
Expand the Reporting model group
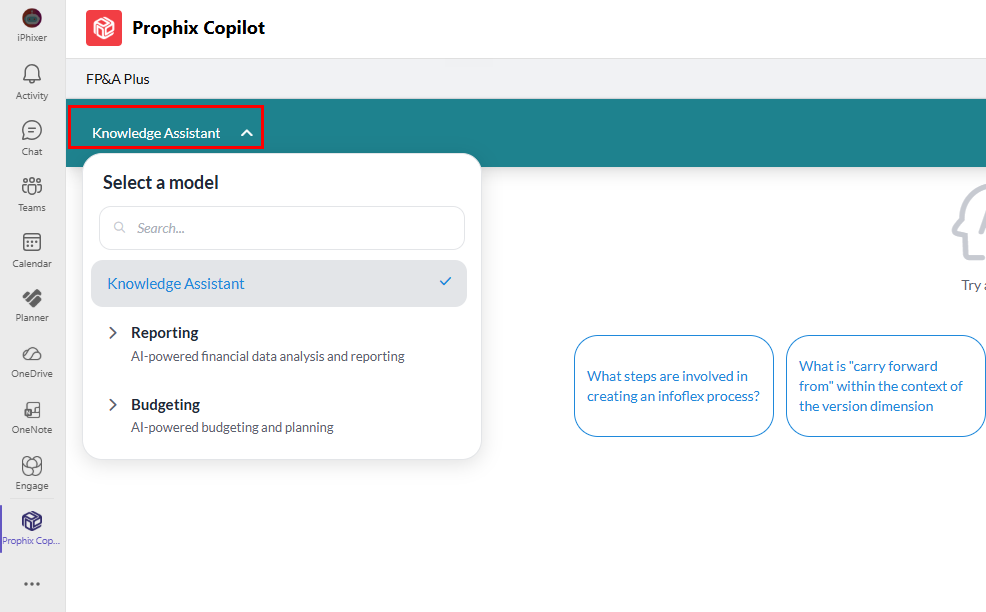113,333
